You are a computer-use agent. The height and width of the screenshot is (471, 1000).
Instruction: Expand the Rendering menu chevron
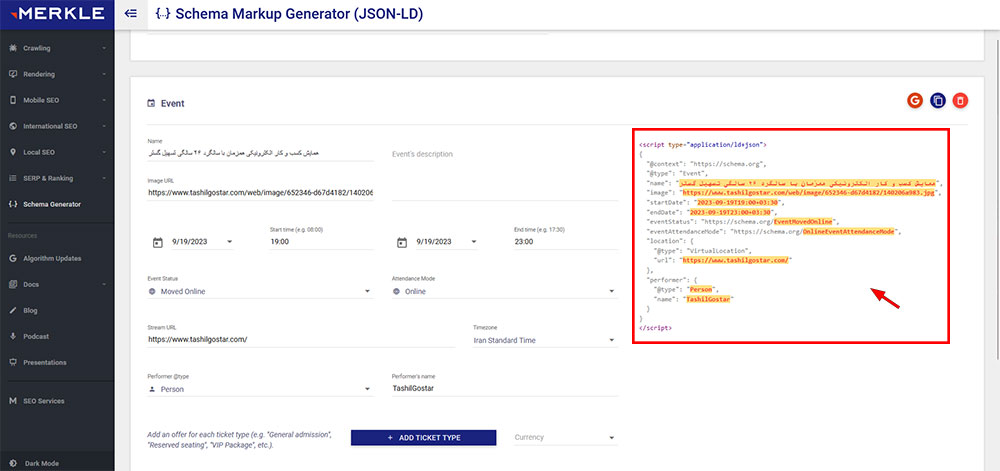tap(103, 74)
